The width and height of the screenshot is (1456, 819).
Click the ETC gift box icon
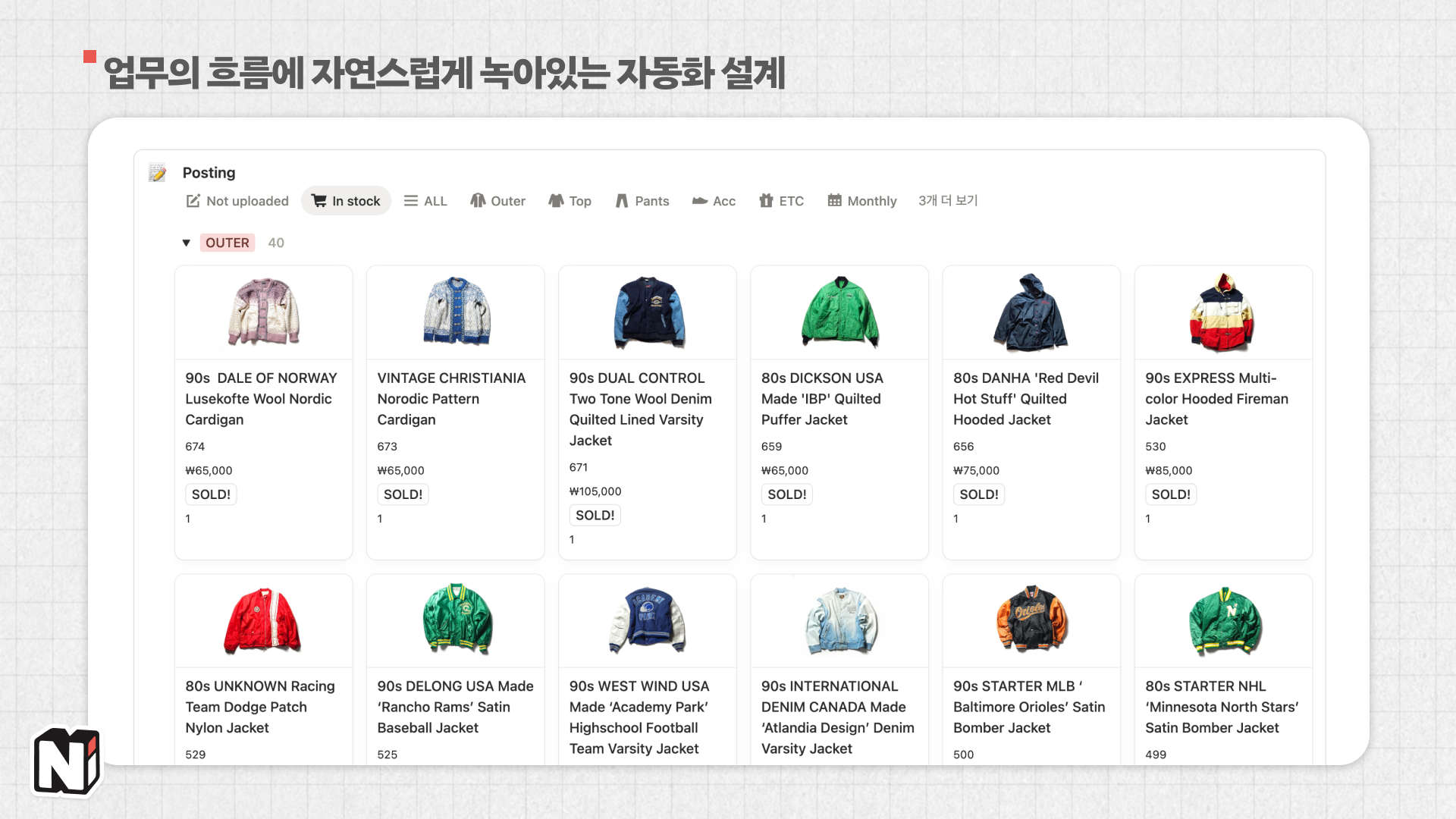coord(766,201)
